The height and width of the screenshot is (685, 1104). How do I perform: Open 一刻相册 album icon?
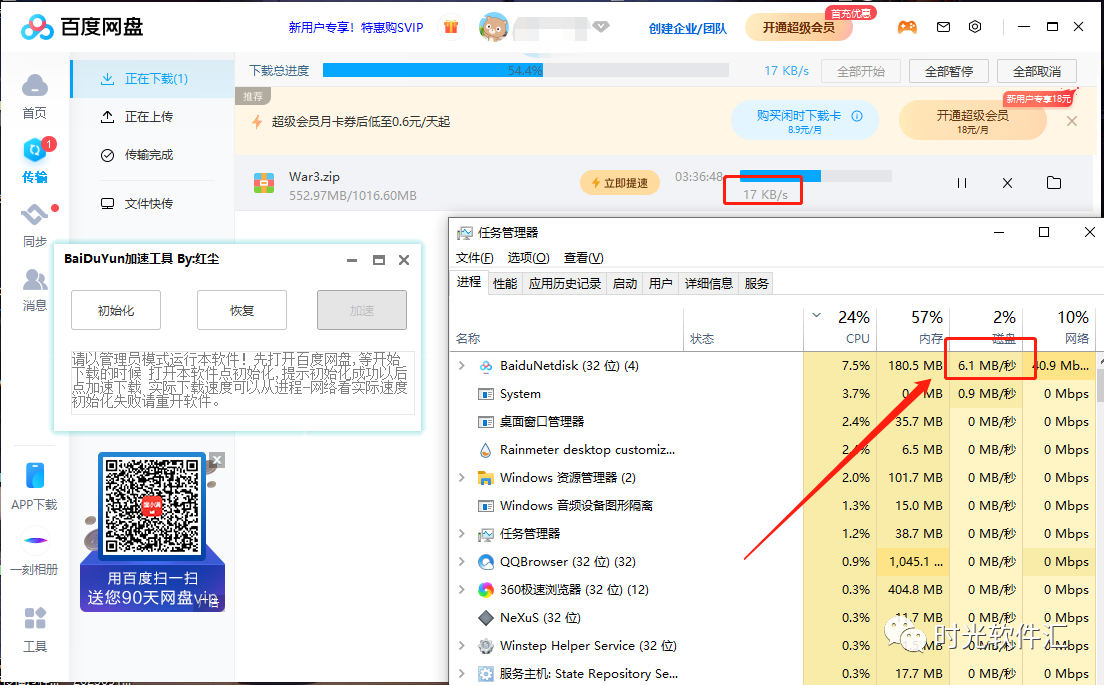(34, 553)
